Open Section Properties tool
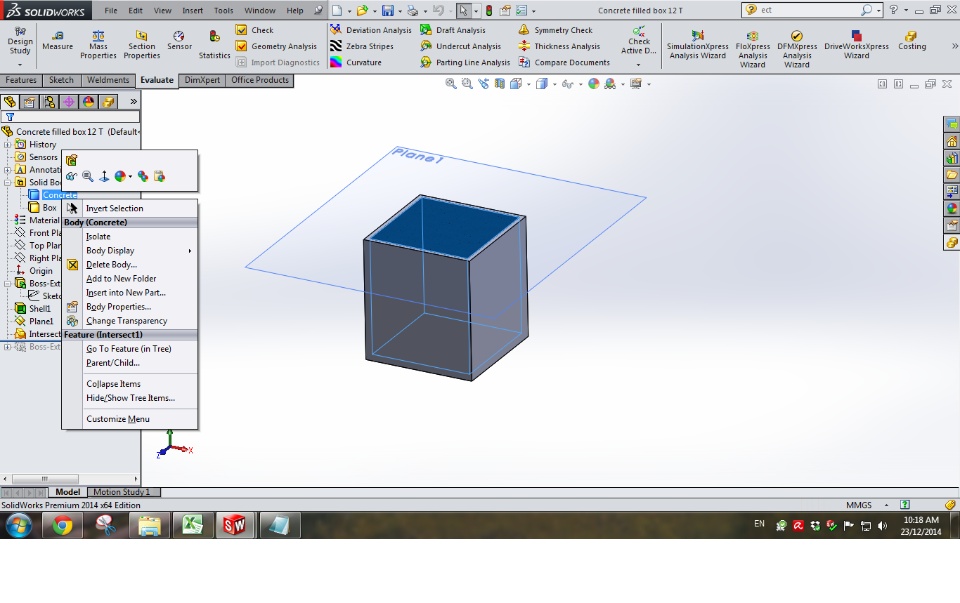This screenshot has width=960, height=603. pyautogui.click(x=141, y=45)
